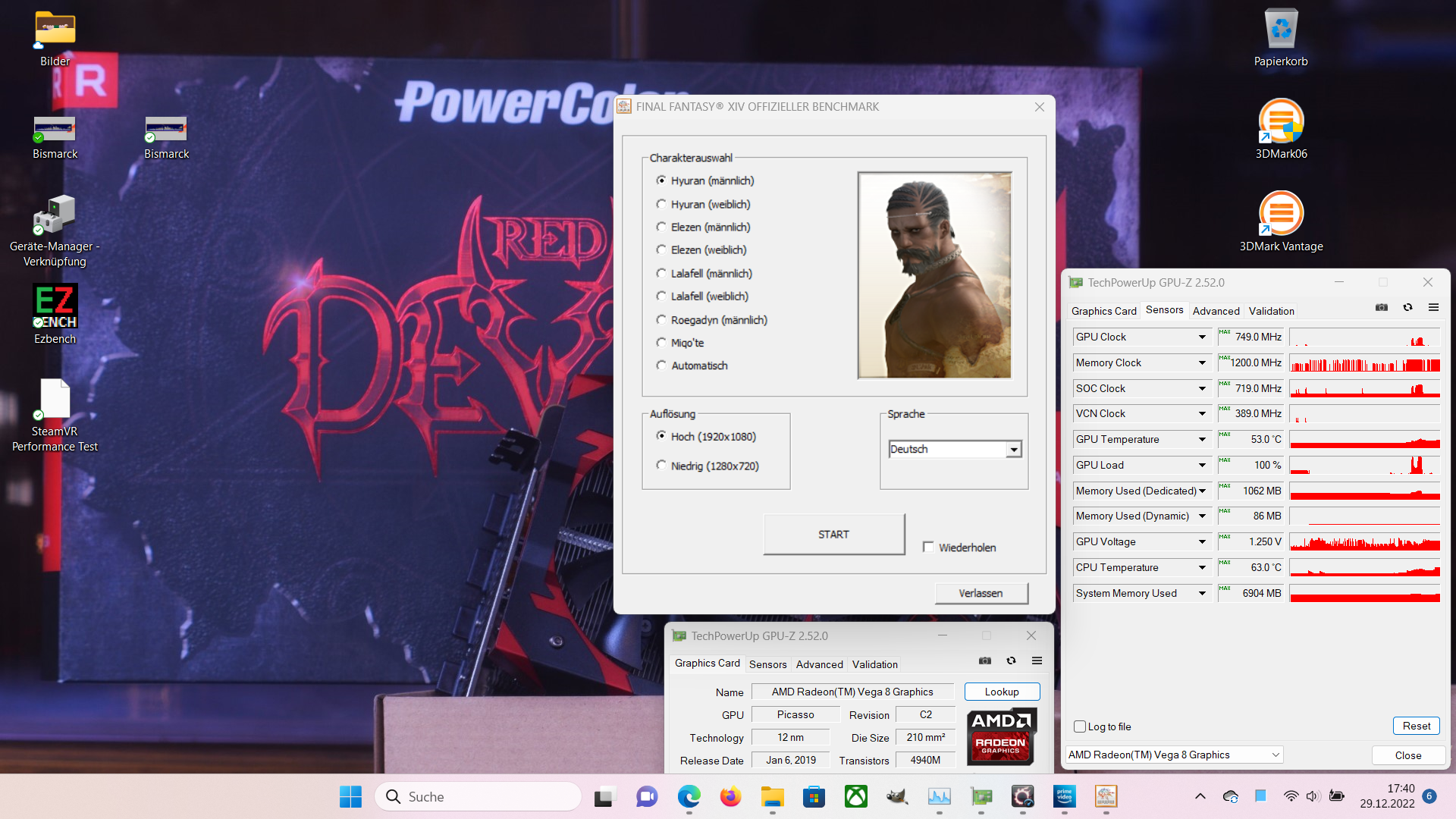Expand the GPU Temperature sensor dropdown arrow

(x=1202, y=440)
